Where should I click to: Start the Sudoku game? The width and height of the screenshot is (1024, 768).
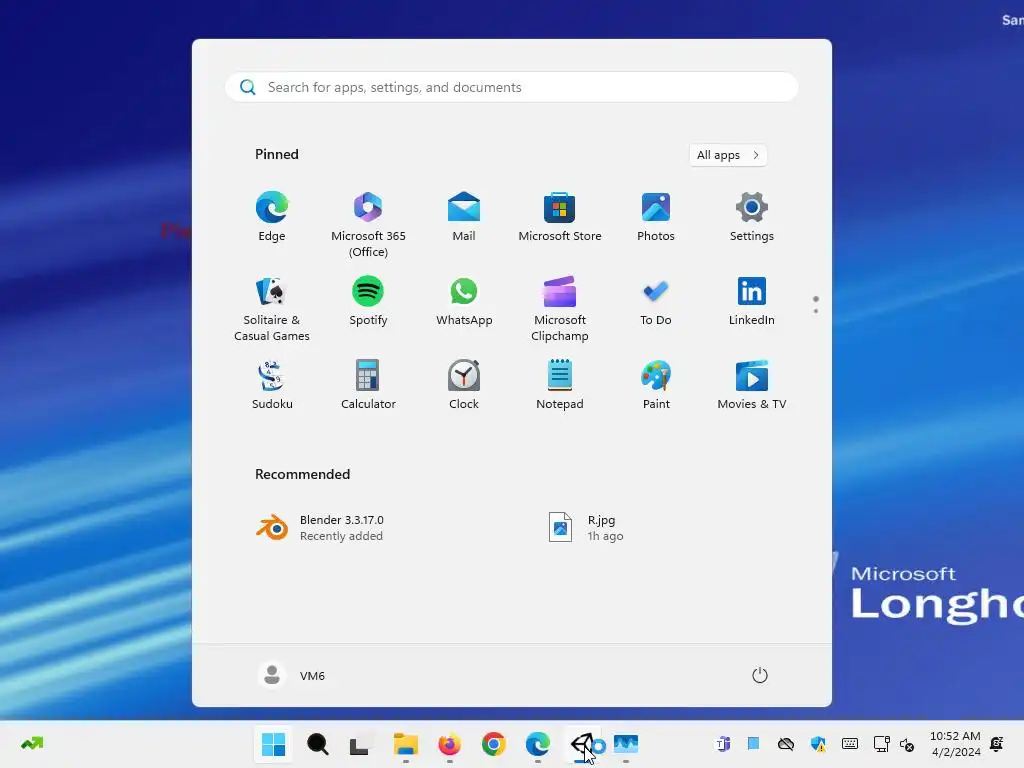pos(272,385)
